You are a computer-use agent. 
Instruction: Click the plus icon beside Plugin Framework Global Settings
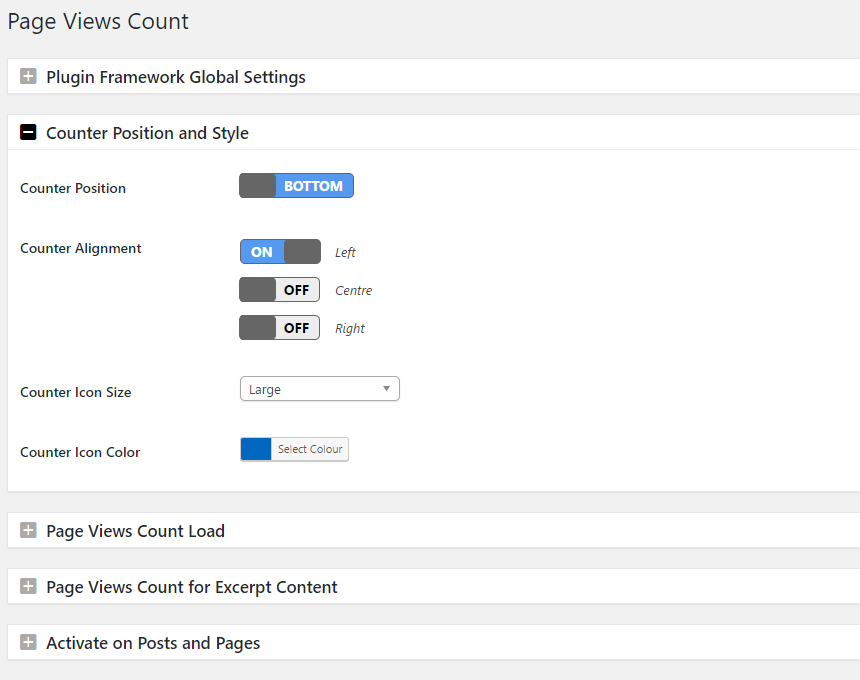(28, 77)
